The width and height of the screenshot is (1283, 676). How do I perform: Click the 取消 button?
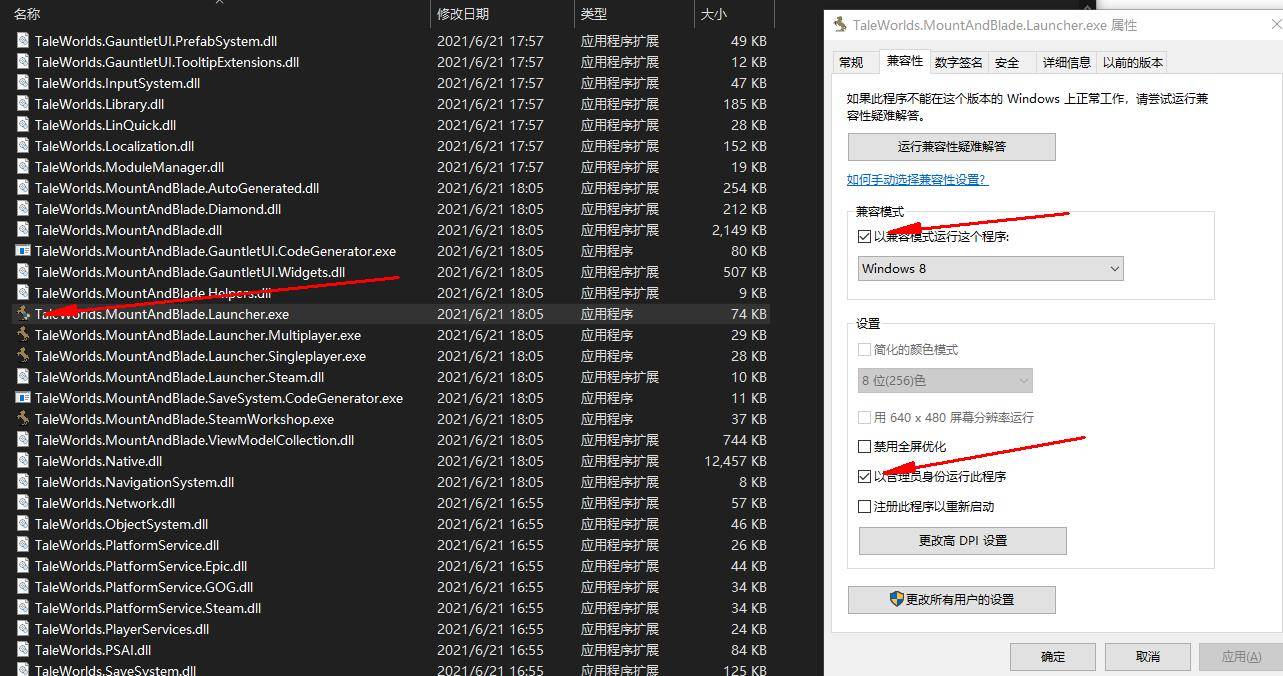[x=1148, y=657]
